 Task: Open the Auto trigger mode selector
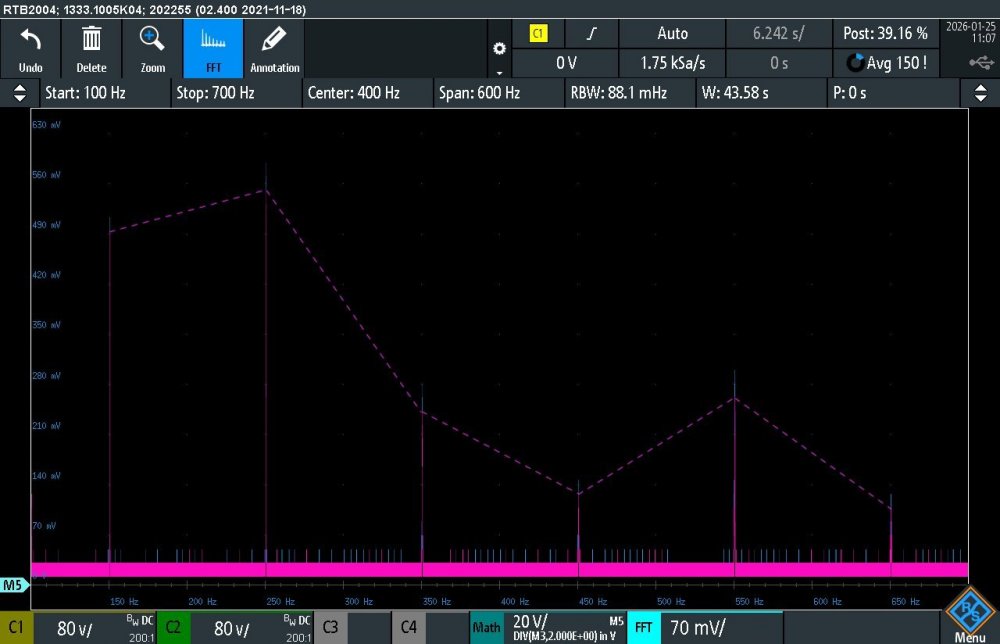click(x=672, y=33)
